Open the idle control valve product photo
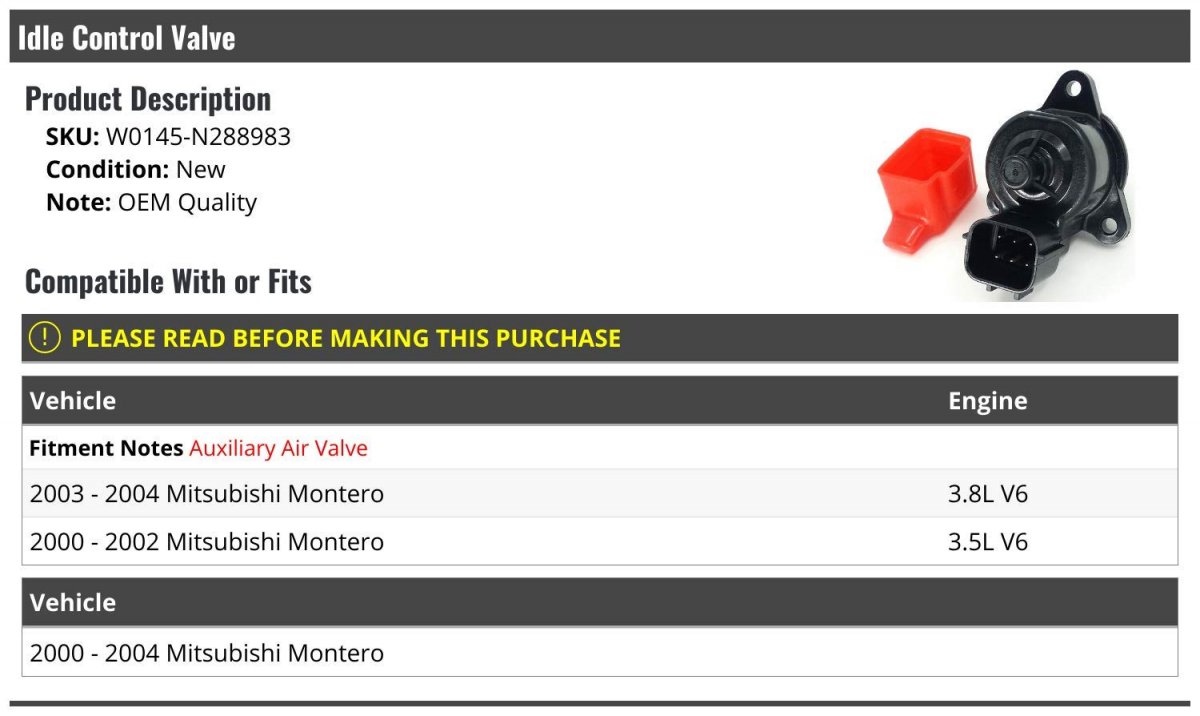 (1005, 185)
